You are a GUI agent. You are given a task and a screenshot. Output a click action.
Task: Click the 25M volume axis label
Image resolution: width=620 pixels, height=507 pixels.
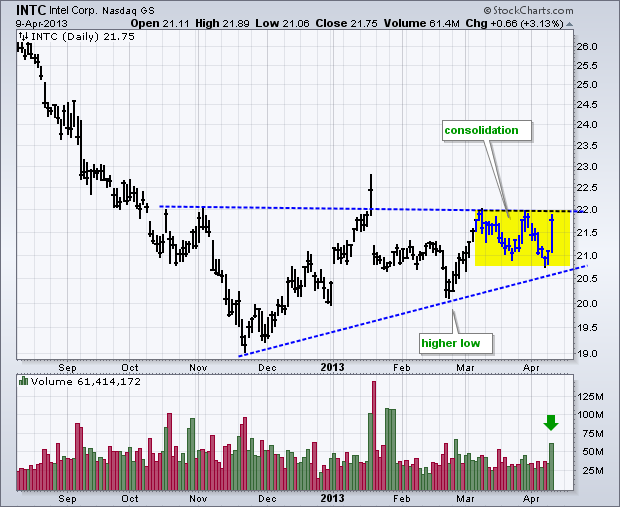[593, 471]
